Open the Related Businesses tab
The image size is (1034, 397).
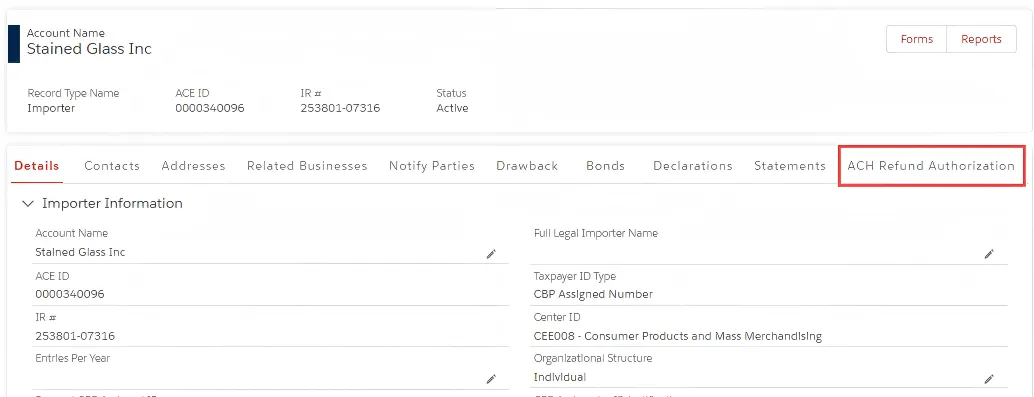coord(307,166)
